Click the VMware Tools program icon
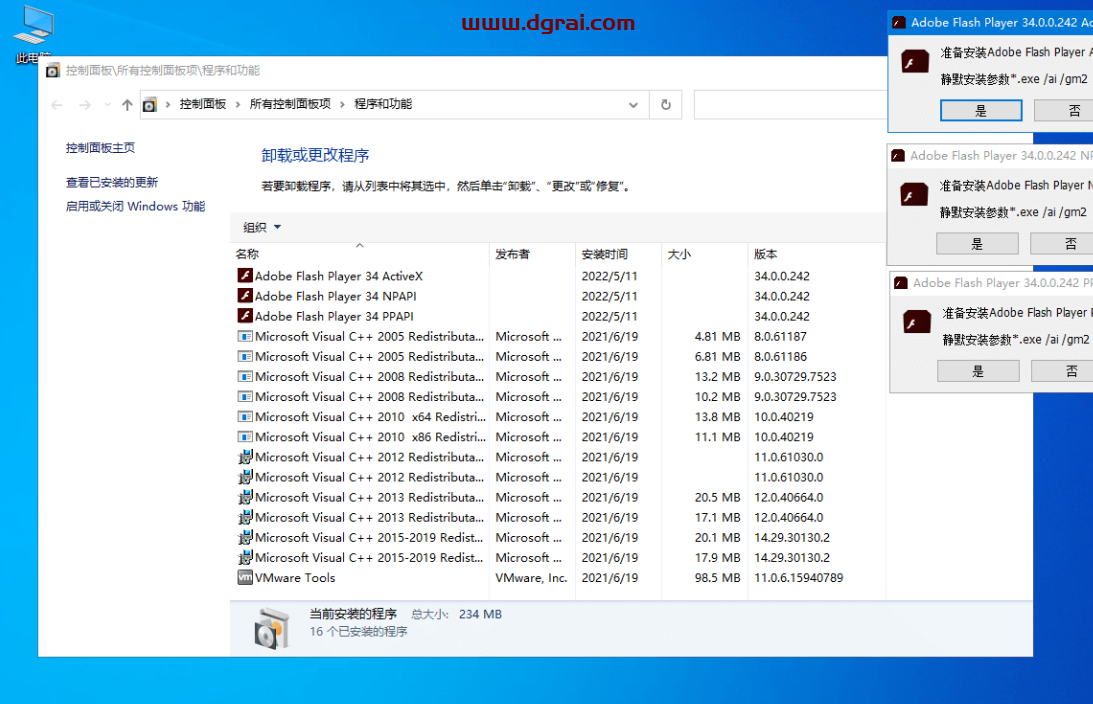The height and width of the screenshot is (704, 1093). point(245,577)
